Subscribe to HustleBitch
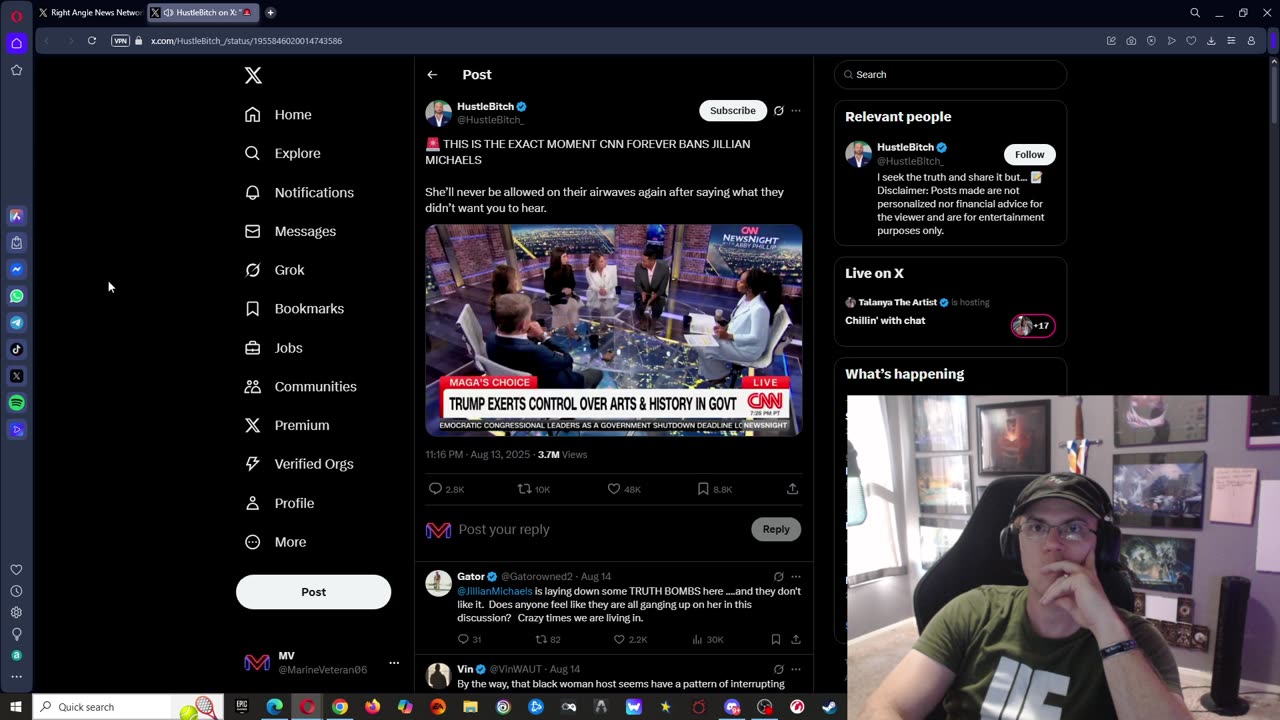Screen dimensions: 1280x720 click(733, 111)
